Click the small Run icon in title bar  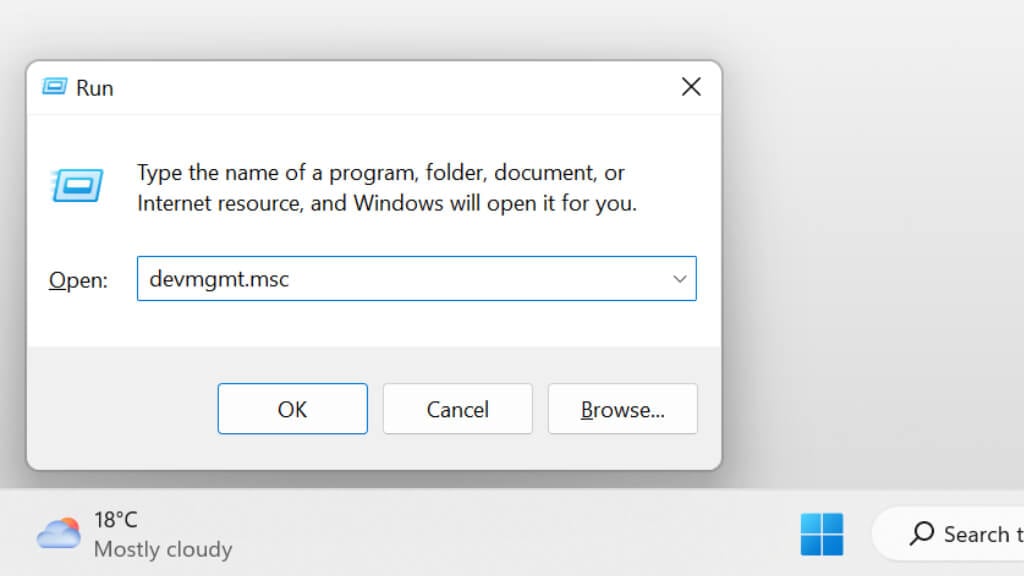[x=54, y=88]
